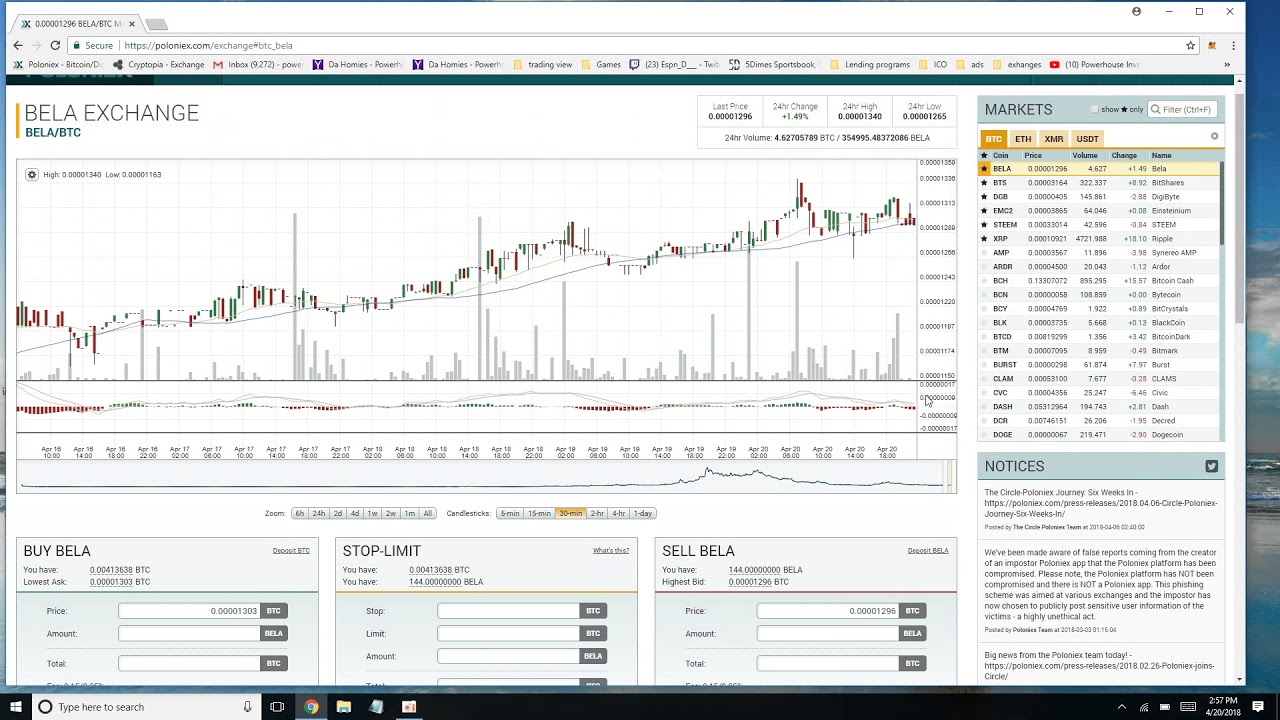
Task: Click Deposit BTC link in Buy BELA
Action: 291,551
